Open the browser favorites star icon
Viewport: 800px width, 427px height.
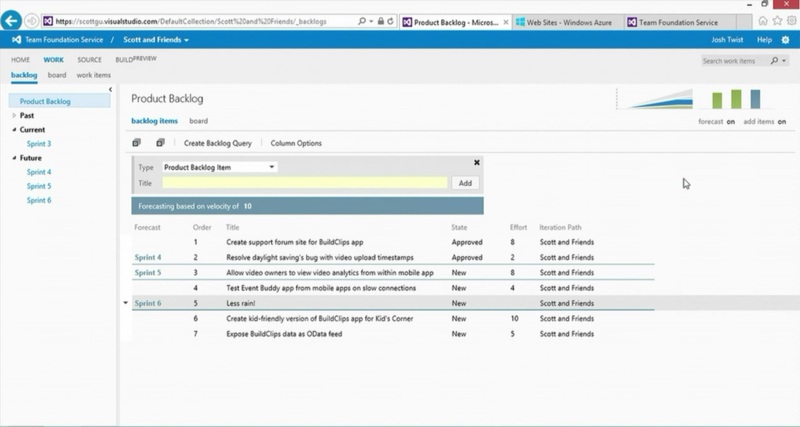(x=777, y=21)
